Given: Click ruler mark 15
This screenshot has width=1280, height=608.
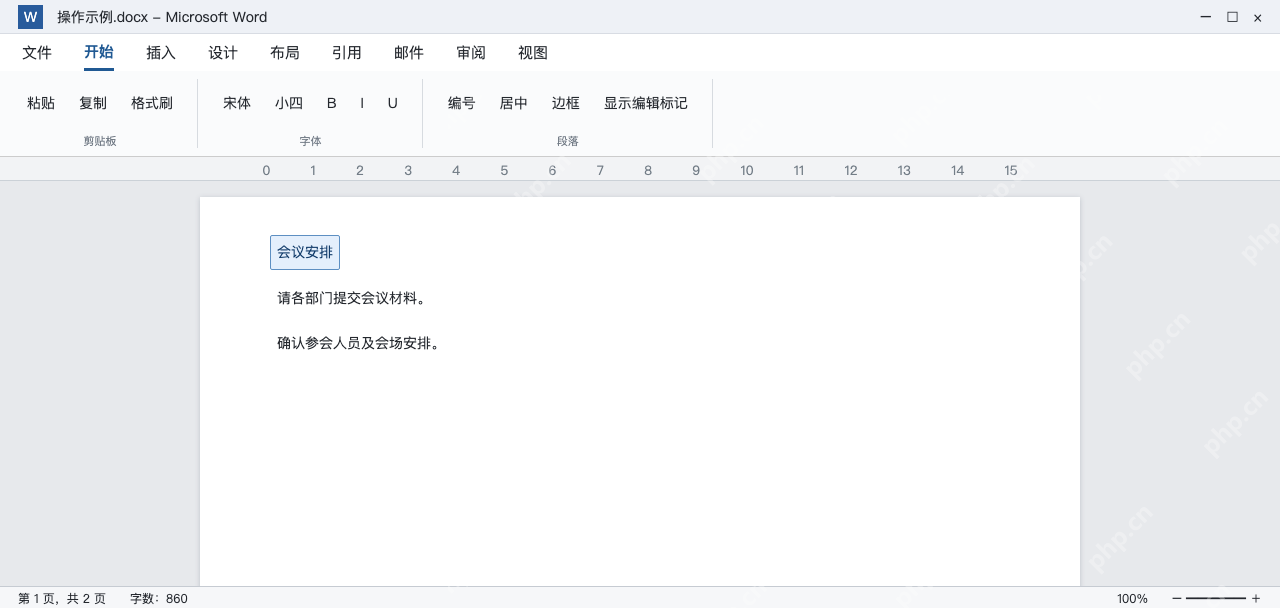Looking at the screenshot, I should [1011, 170].
